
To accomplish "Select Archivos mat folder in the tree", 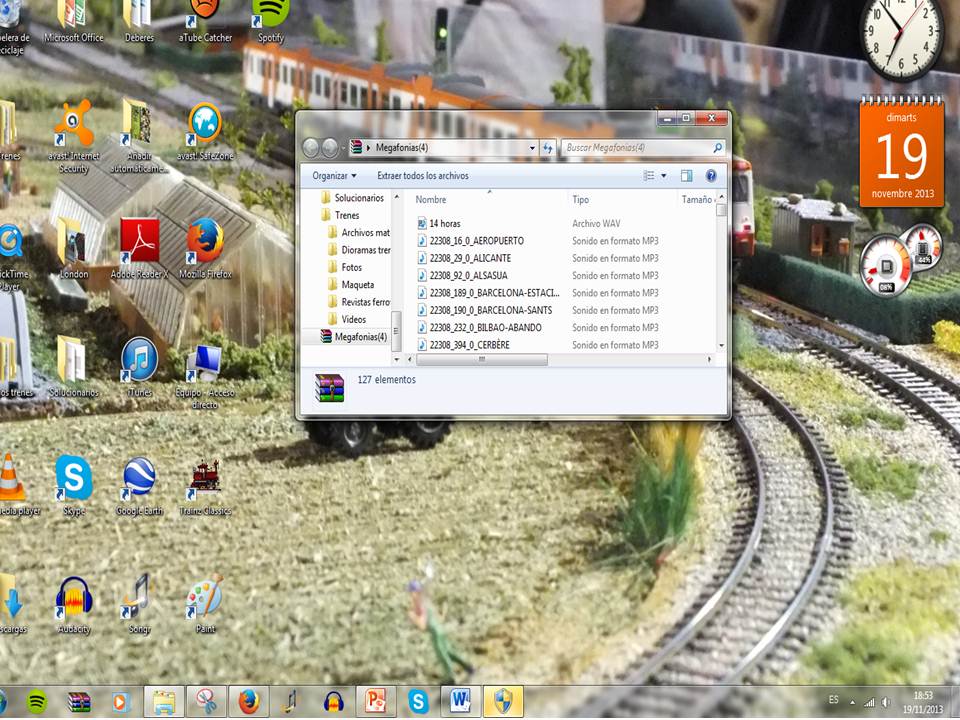I will (x=359, y=233).
